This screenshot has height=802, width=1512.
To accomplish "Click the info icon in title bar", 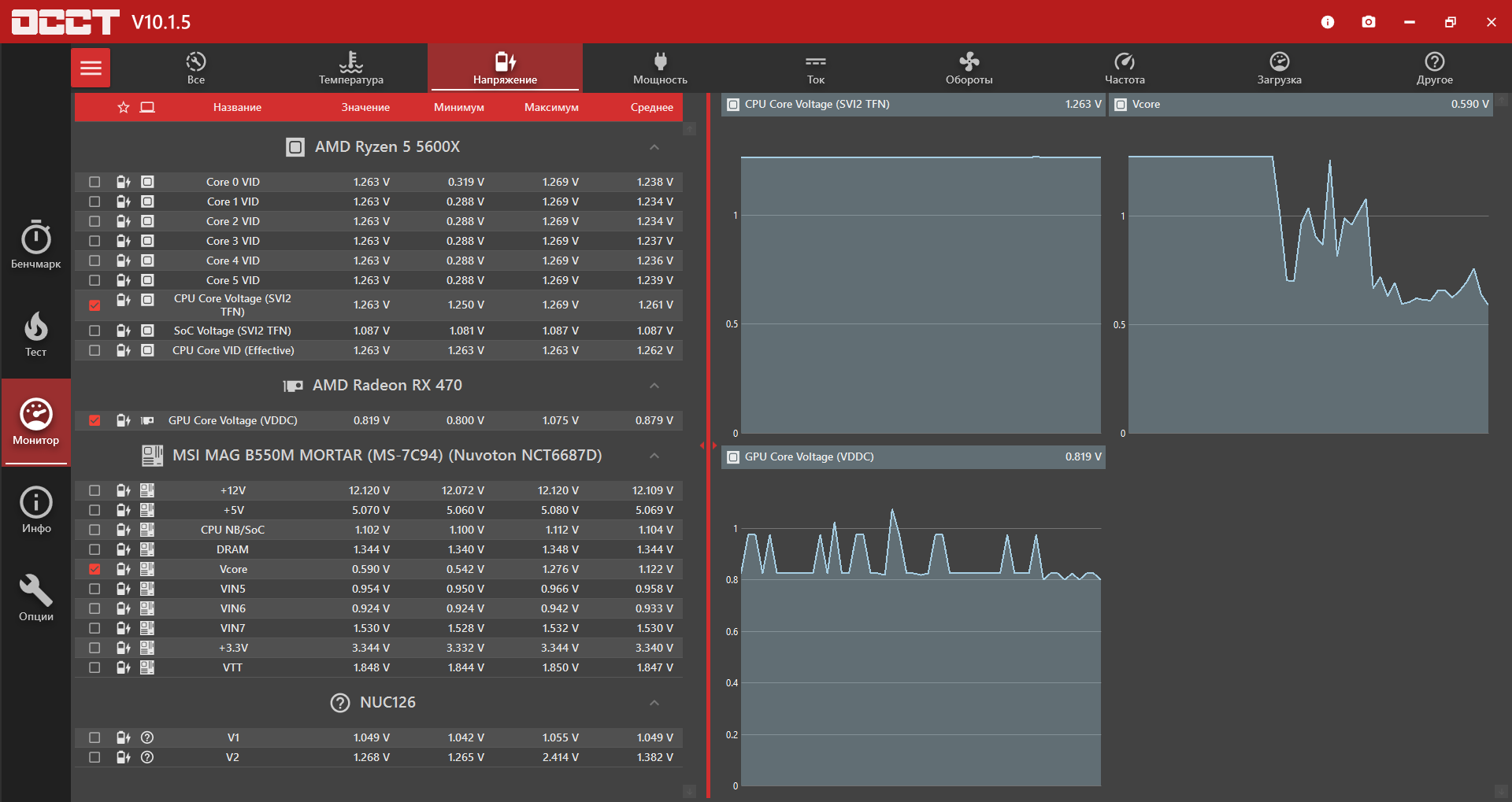I will [x=1328, y=22].
